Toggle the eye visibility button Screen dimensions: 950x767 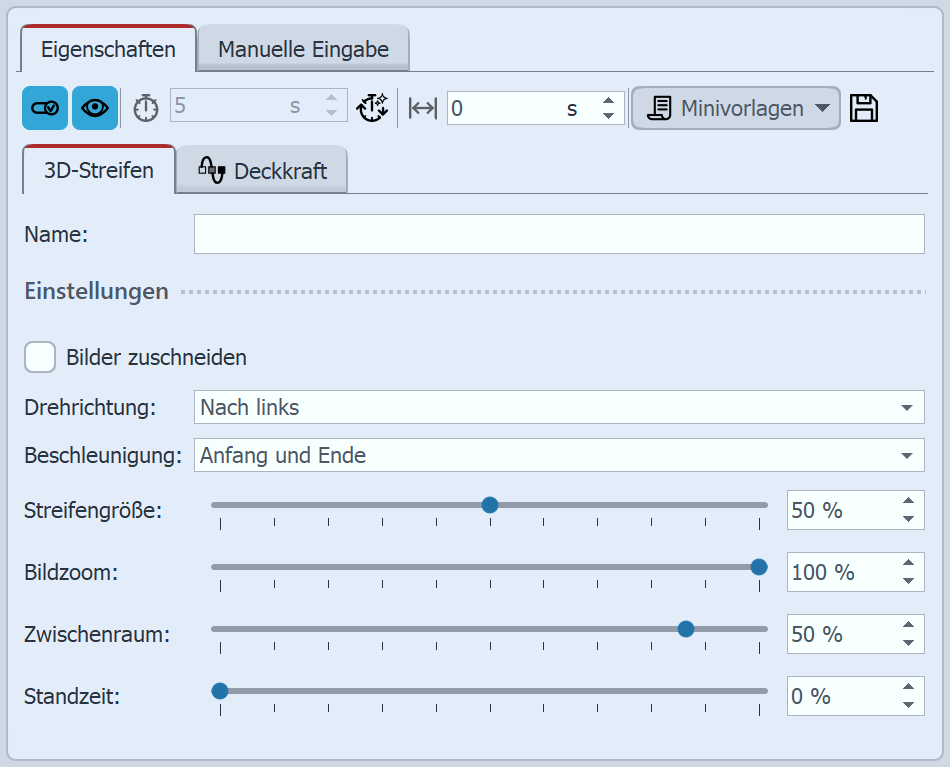click(95, 108)
